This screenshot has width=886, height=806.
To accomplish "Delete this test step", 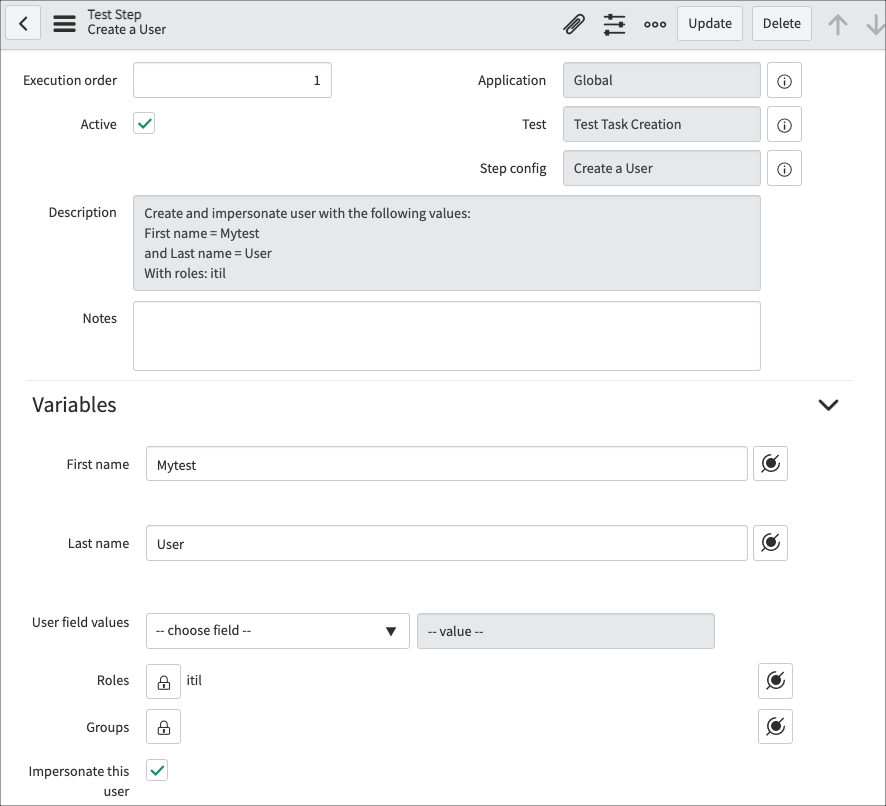I will (781, 22).
